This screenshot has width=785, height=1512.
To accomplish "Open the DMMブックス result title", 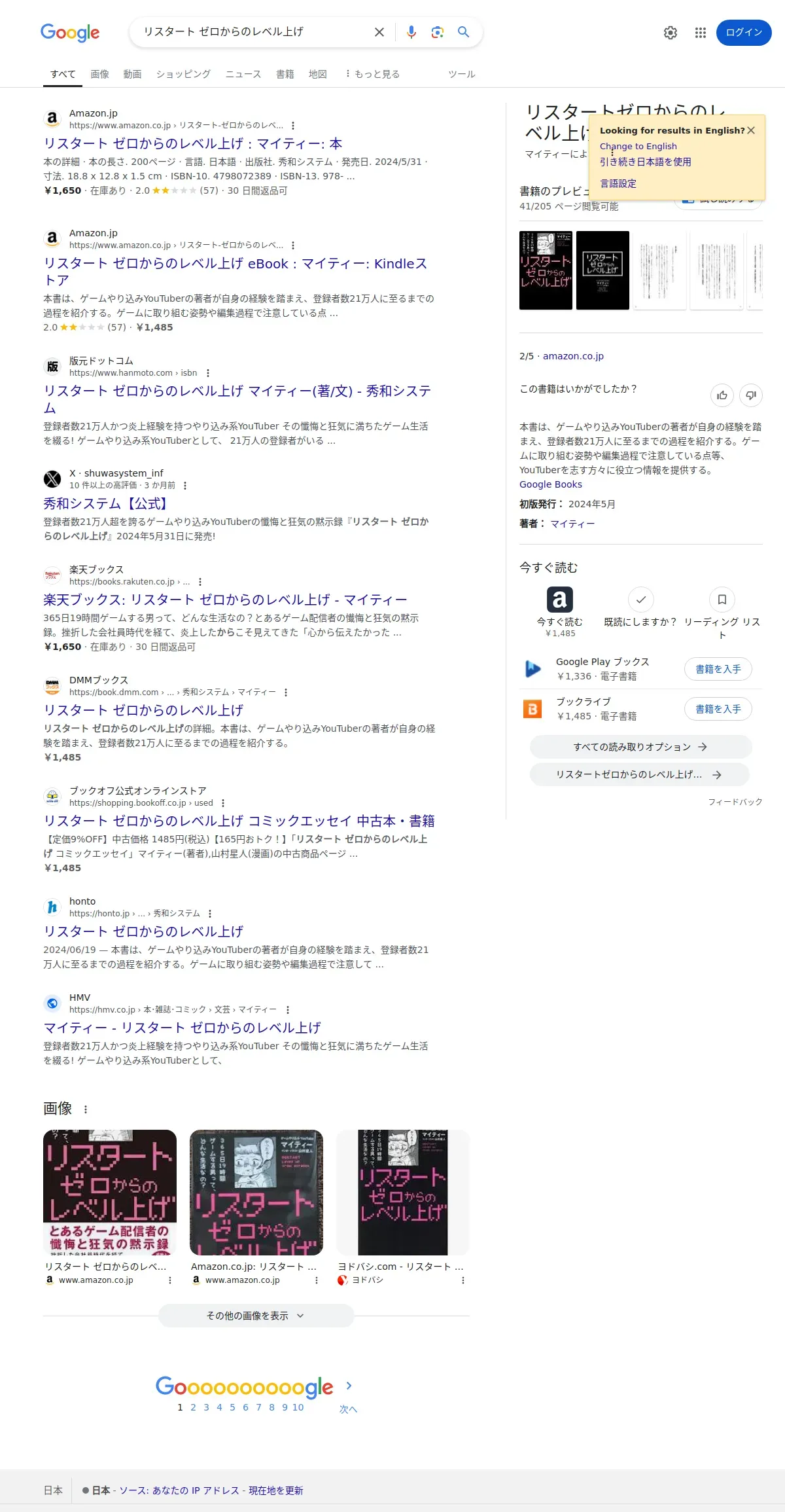I will (143, 710).
